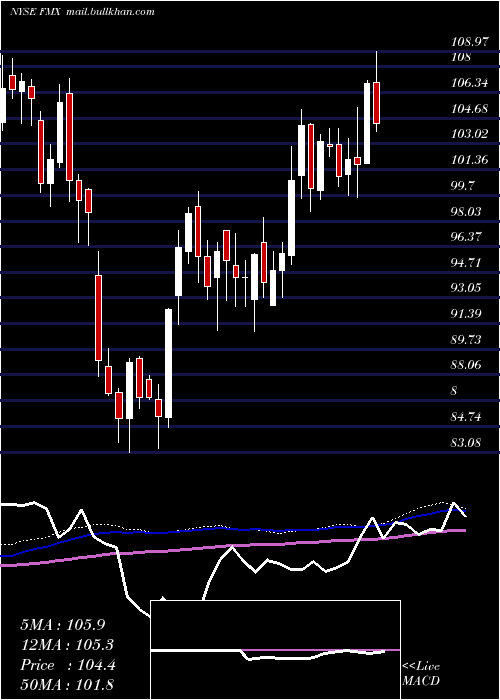The height and width of the screenshot is (700, 500).
Task: Click the mail.bullkhan.com watermark text
Action: click(110, 12)
